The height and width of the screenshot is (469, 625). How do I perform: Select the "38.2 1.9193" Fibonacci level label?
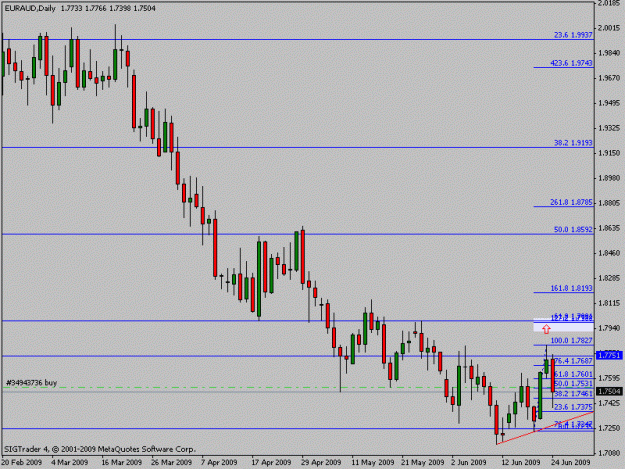pyautogui.click(x=573, y=143)
